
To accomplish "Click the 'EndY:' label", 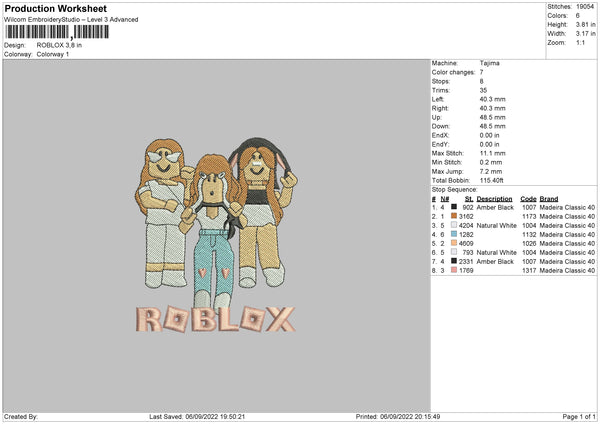I will [x=440, y=144].
